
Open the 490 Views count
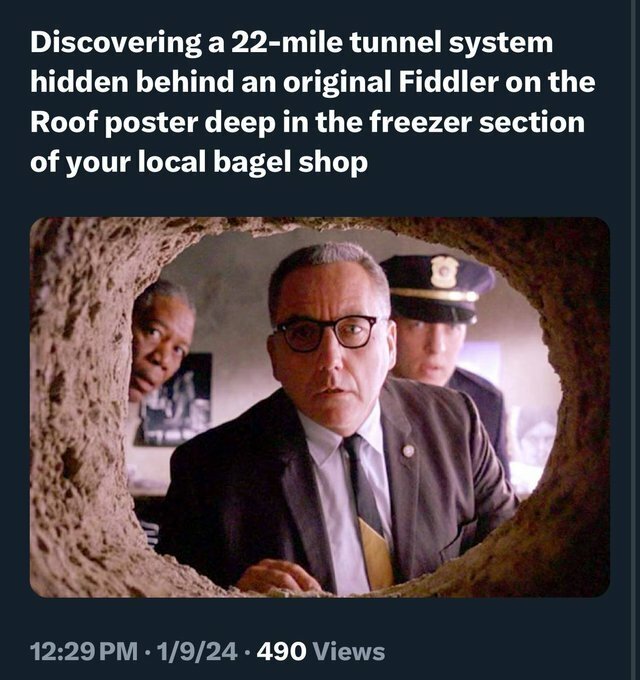(x=321, y=651)
